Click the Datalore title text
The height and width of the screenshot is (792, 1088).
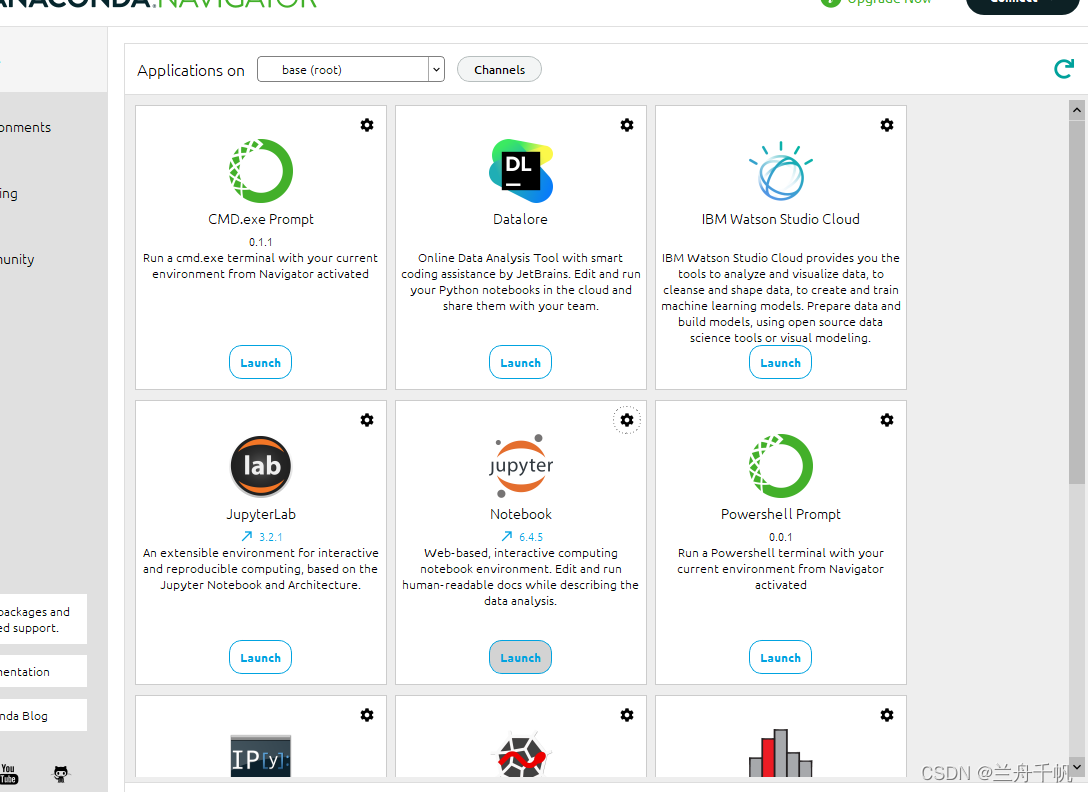coord(520,219)
